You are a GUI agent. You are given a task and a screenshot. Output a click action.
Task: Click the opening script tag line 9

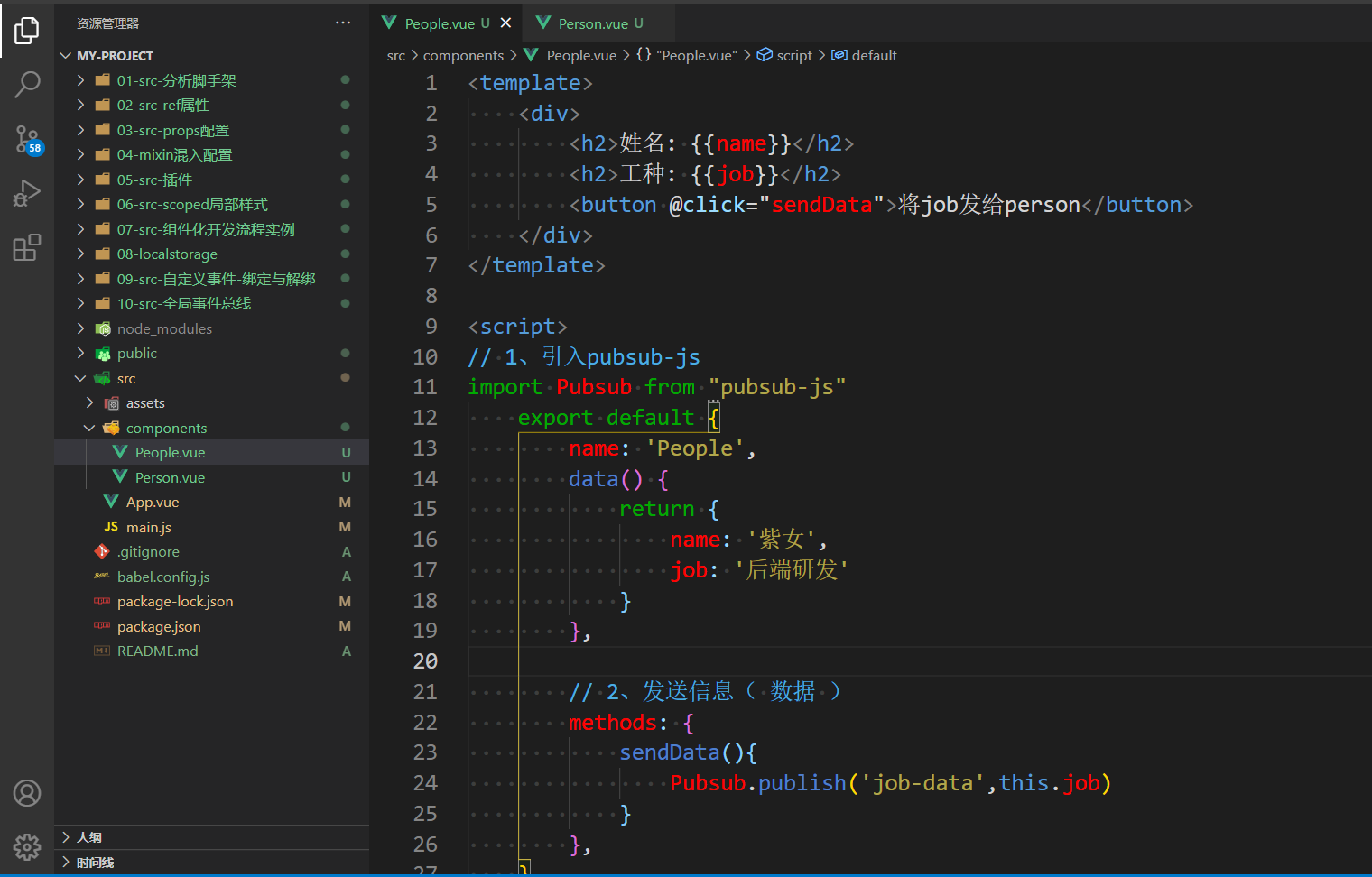click(518, 327)
